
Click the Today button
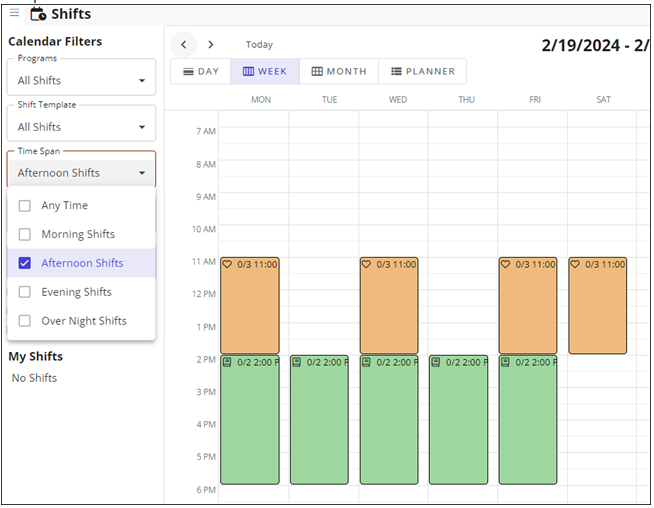(x=259, y=45)
